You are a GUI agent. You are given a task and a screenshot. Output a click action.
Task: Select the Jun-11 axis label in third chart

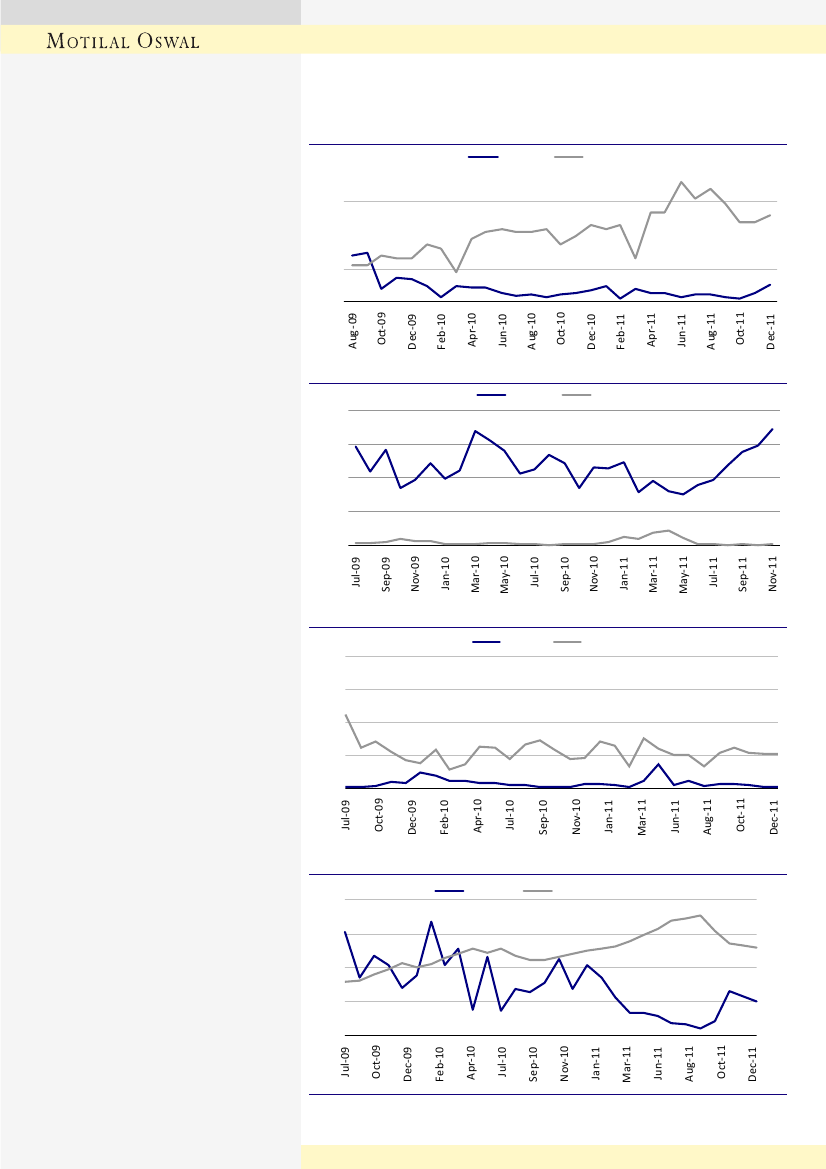point(675,815)
